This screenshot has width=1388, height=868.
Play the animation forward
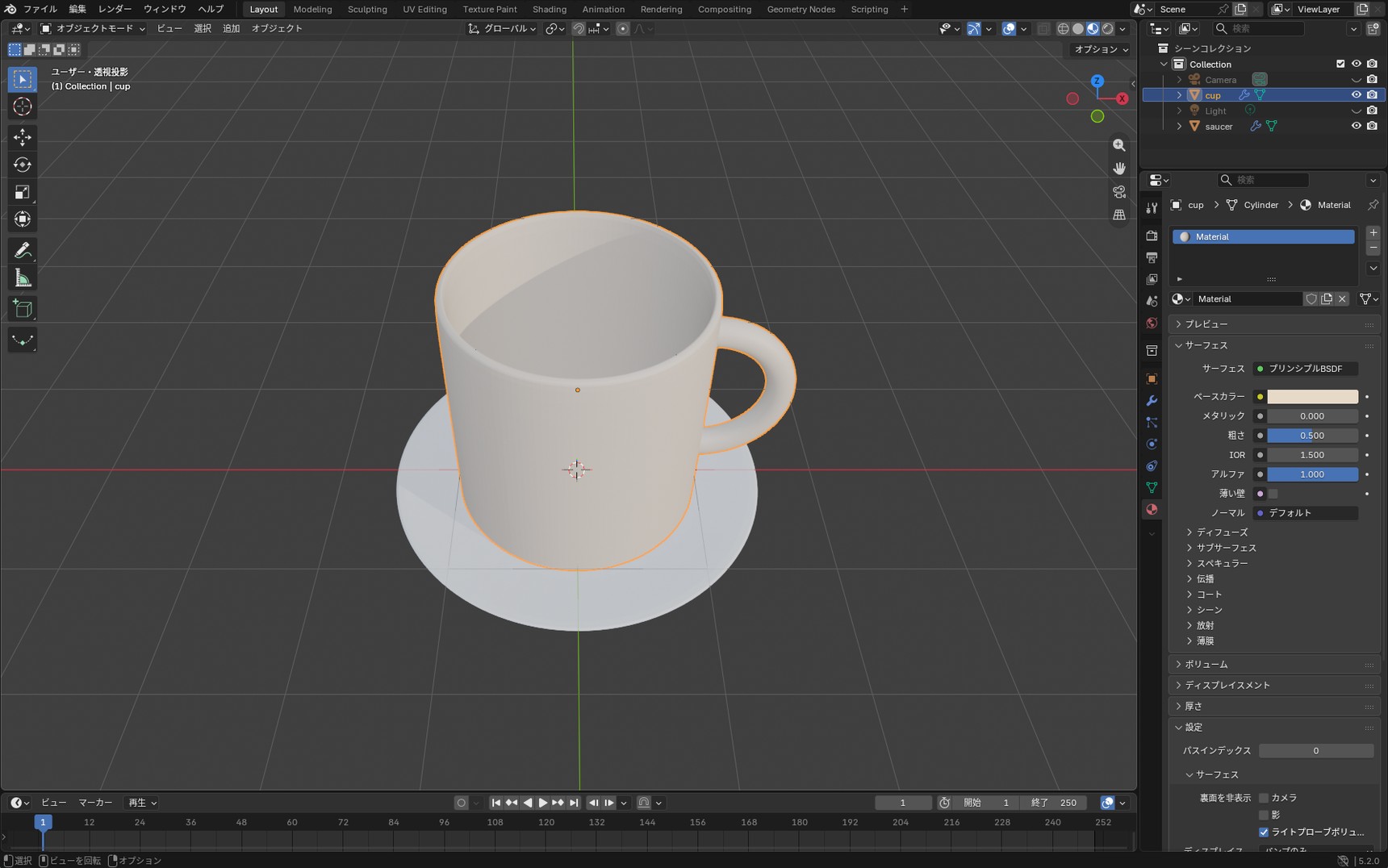coord(542,803)
